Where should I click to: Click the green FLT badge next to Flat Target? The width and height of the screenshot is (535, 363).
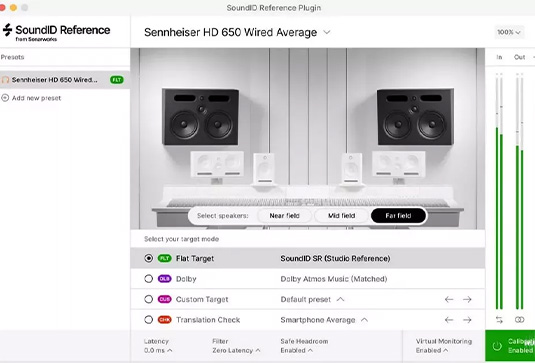(164, 258)
